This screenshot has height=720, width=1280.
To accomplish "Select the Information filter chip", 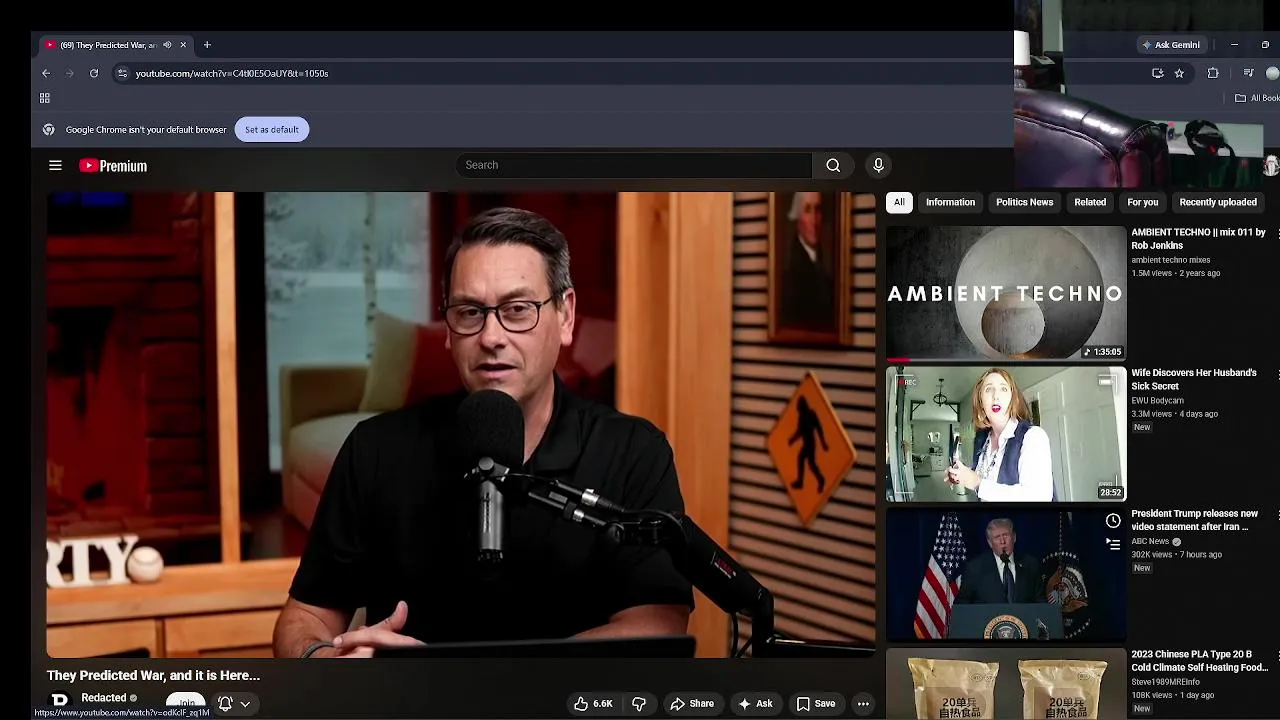I will click(x=950, y=202).
